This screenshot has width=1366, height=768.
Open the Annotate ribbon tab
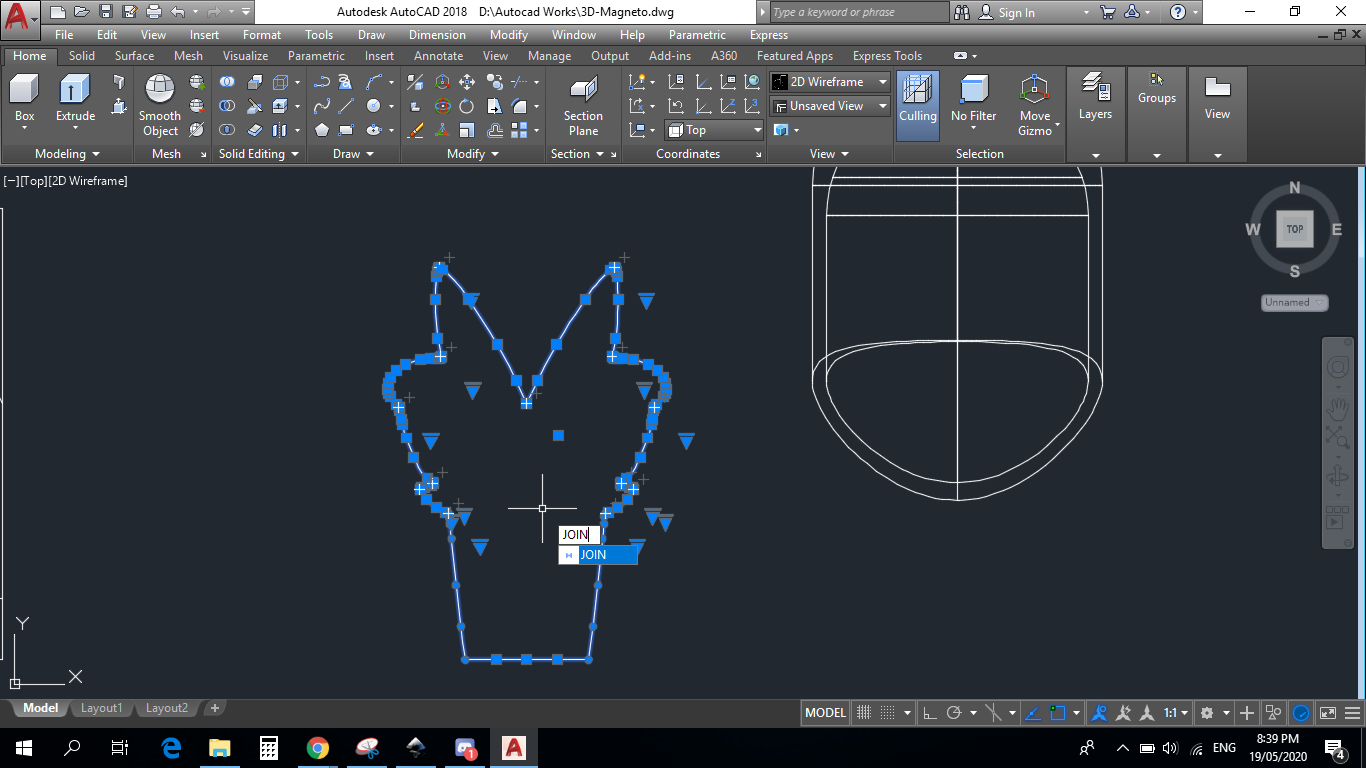pyautogui.click(x=438, y=56)
